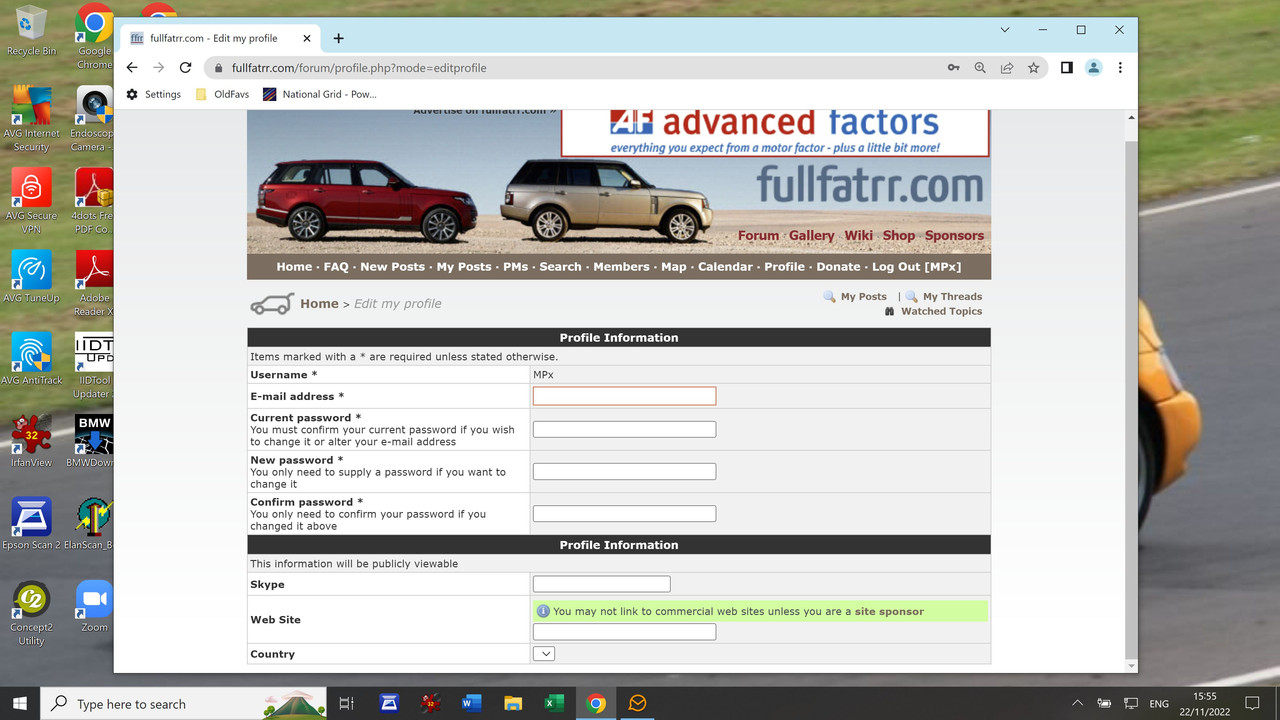Open FAQ in forum navigation bar

click(x=336, y=267)
